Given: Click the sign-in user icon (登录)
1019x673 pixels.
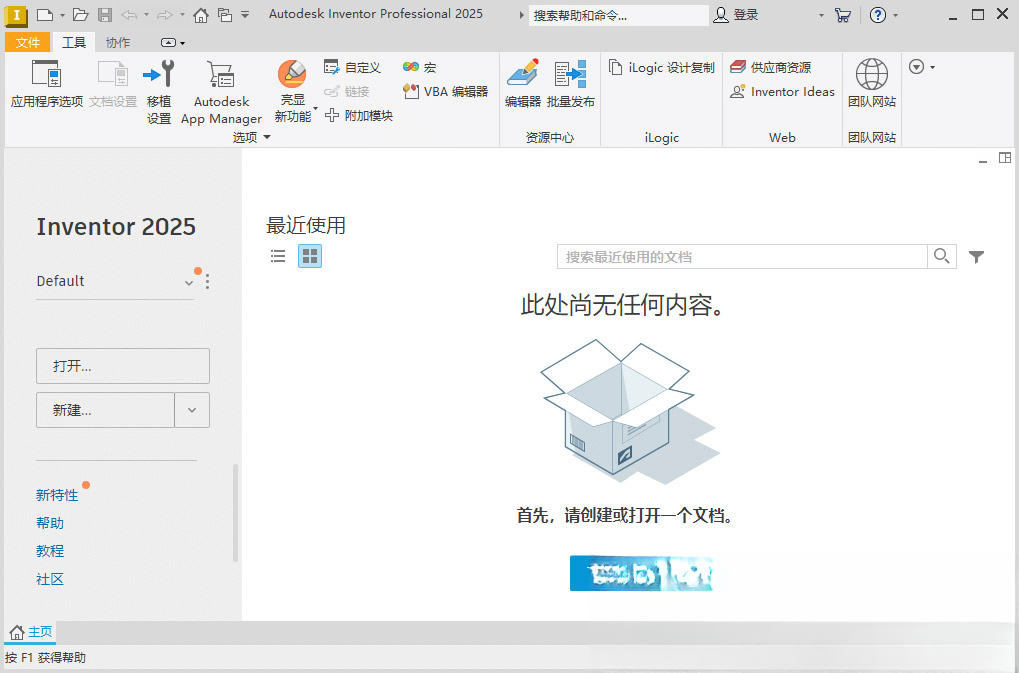Looking at the screenshot, I should pyautogui.click(x=721, y=15).
